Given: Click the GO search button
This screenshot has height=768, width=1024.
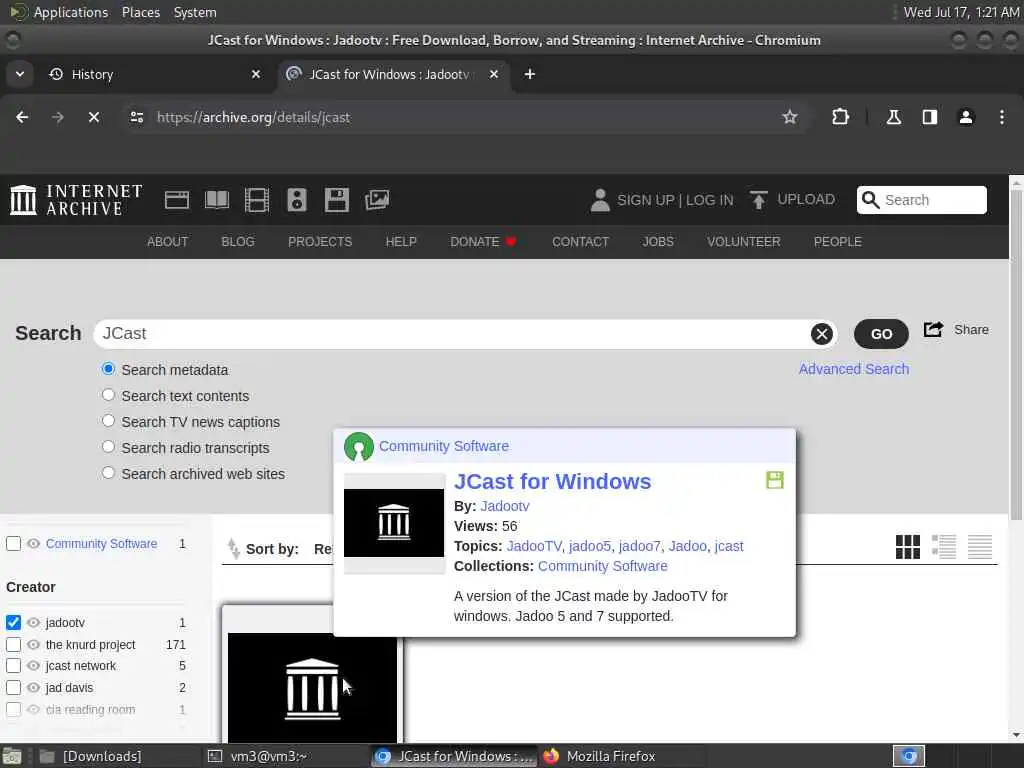Looking at the screenshot, I should click(881, 334).
